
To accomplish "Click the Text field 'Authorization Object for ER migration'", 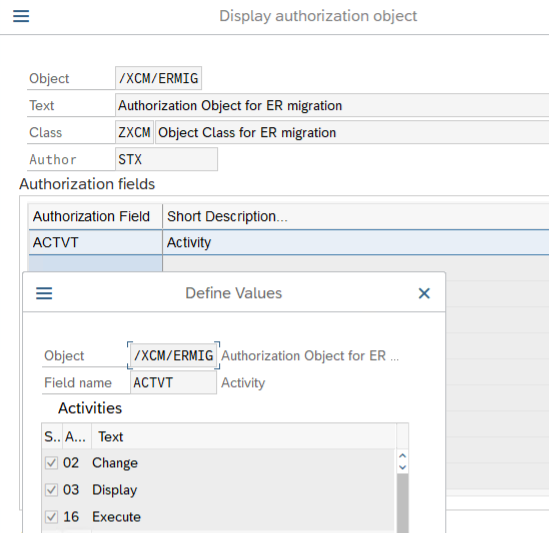I will pyautogui.click(x=332, y=105).
